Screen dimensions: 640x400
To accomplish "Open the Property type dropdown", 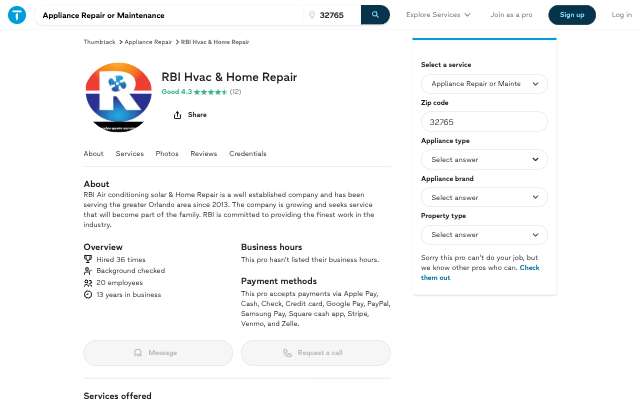I will [x=484, y=235].
